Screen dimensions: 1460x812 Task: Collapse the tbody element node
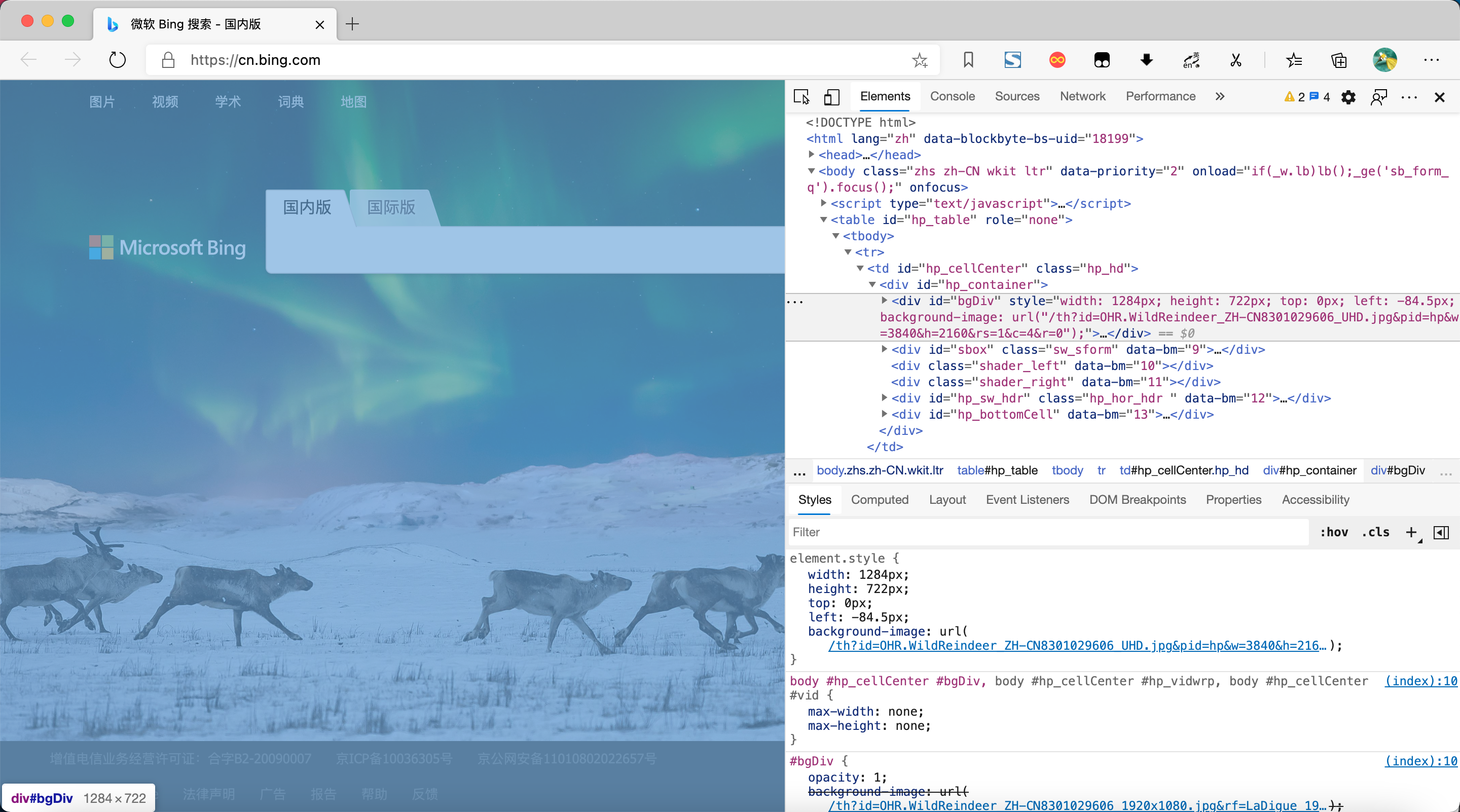tap(835, 236)
